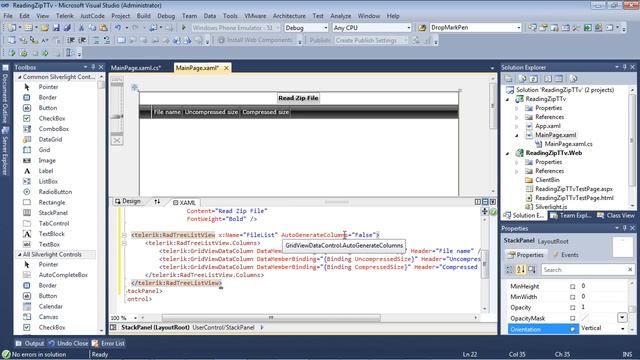The image size is (640, 360).
Task: Click the Read Zip File button in designer
Action: (298, 98)
